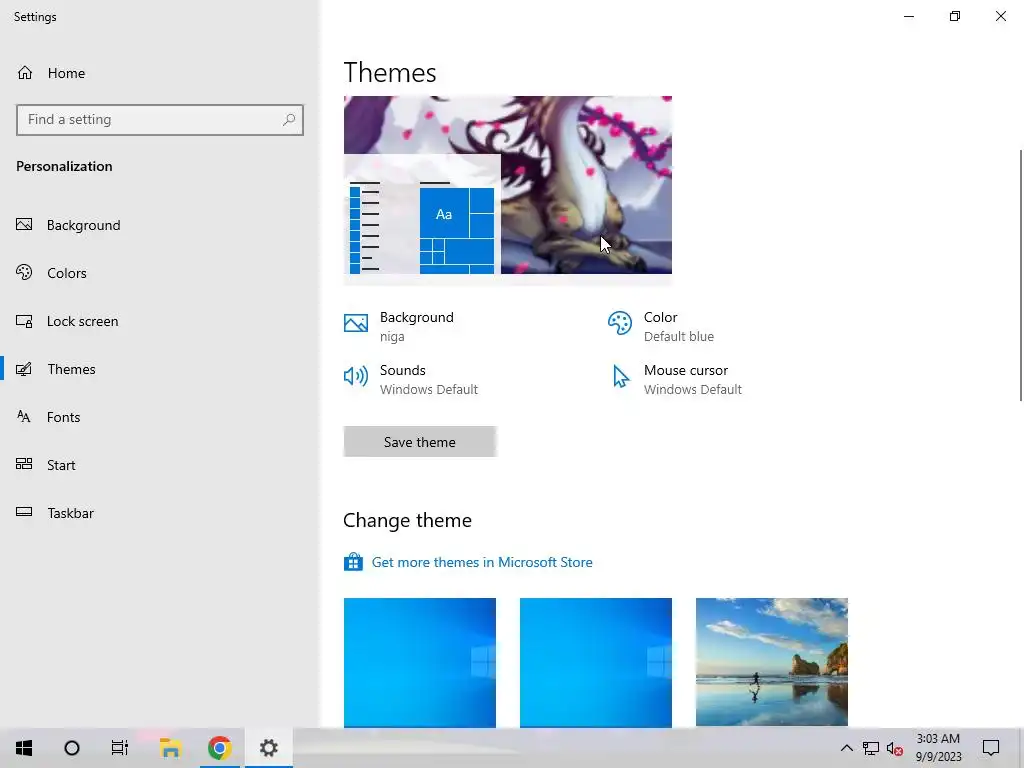This screenshot has height=768, width=1024.
Task: Click the theme Color palette icon
Action: pos(620,323)
